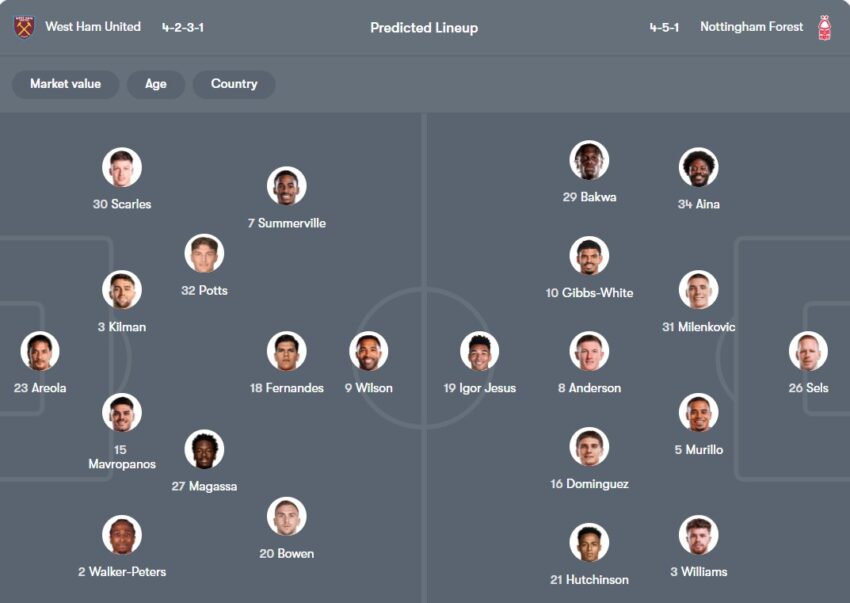Screen dimensions: 850x603
Task: Open Summerville's player avatar
Action: [287, 187]
